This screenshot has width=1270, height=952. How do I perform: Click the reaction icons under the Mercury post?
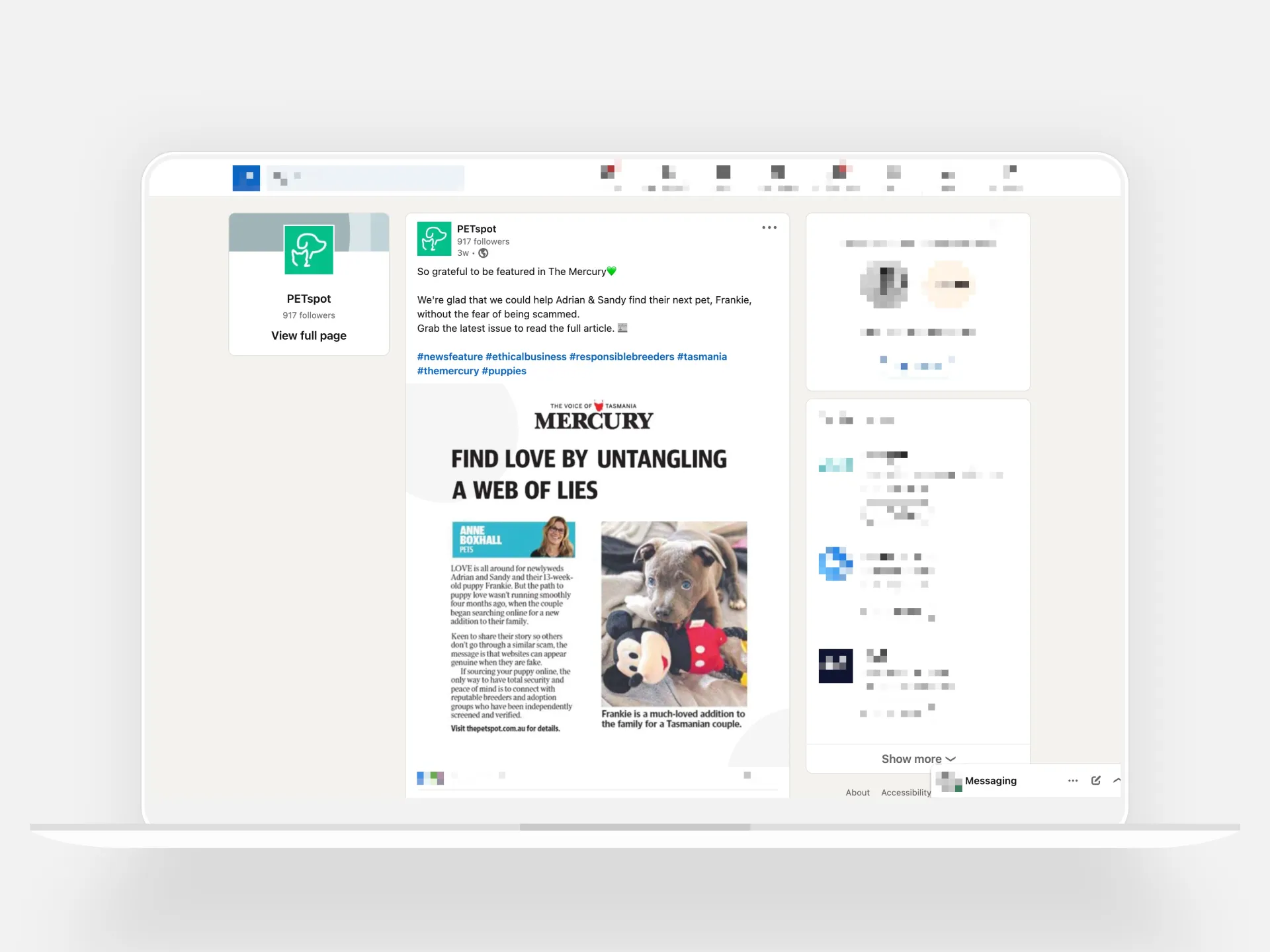(430, 778)
